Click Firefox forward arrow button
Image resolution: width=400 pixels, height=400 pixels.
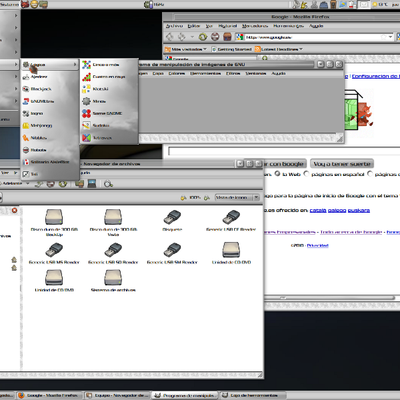(x=182, y=37)
